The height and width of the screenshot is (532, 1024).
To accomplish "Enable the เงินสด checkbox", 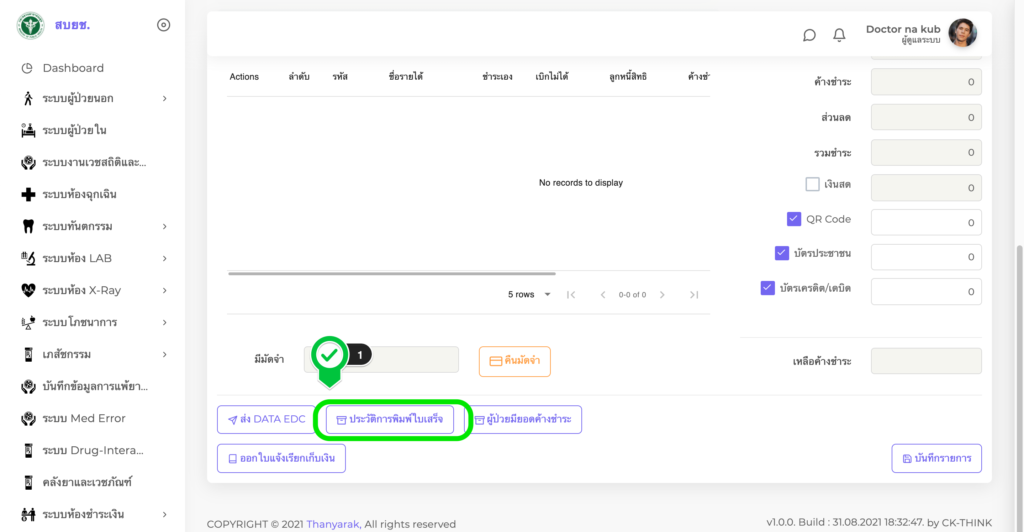I will (812, 184).
